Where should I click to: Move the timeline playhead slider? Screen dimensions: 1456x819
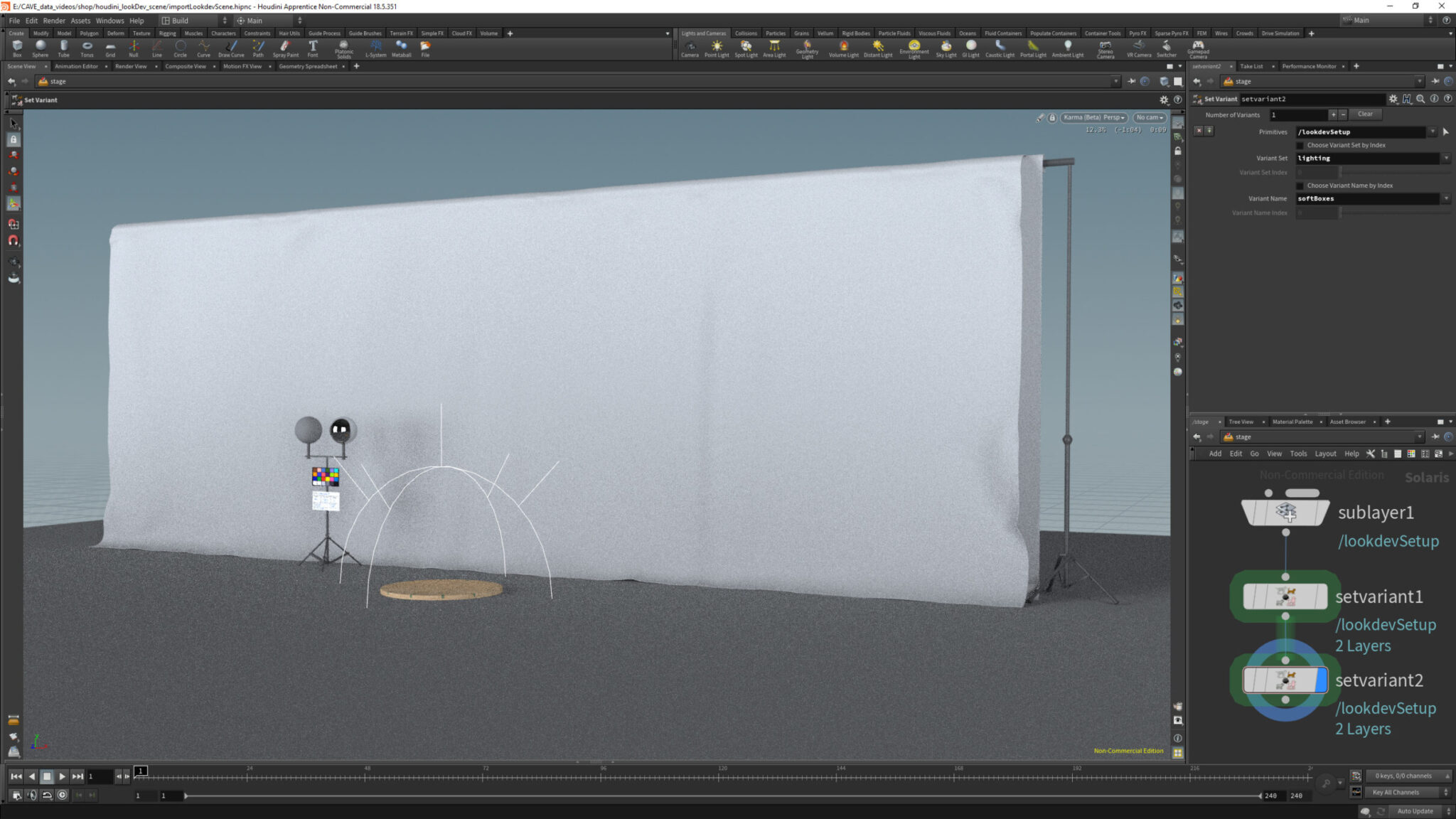coord(141,770)
